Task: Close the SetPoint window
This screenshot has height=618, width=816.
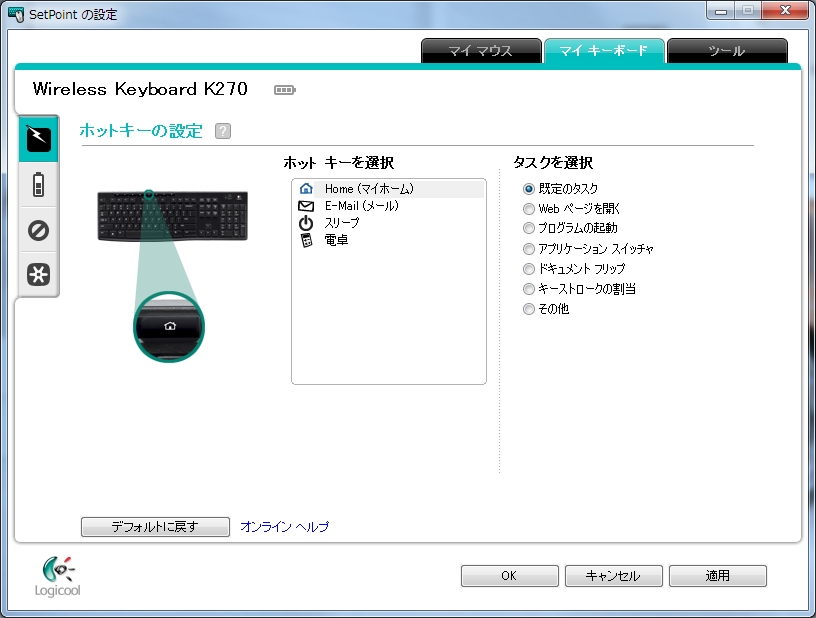Action: [x=785, y=10]
